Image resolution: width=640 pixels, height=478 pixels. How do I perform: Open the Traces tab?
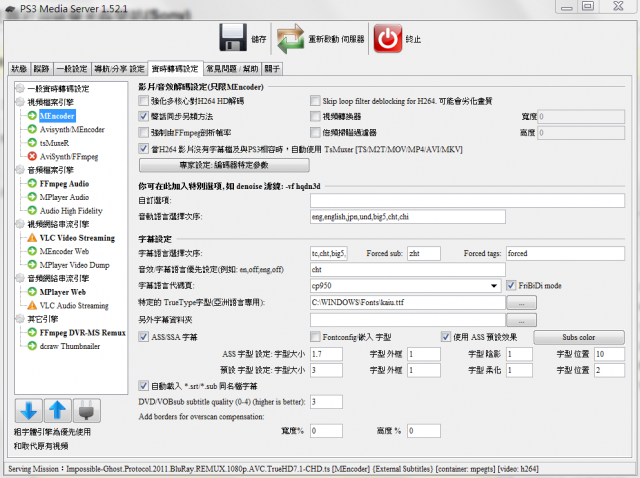coord(42,69)
